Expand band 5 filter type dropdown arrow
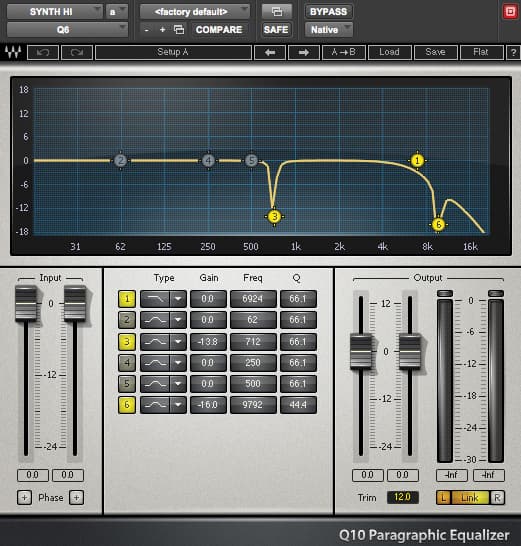 click(x=178, y=384)
